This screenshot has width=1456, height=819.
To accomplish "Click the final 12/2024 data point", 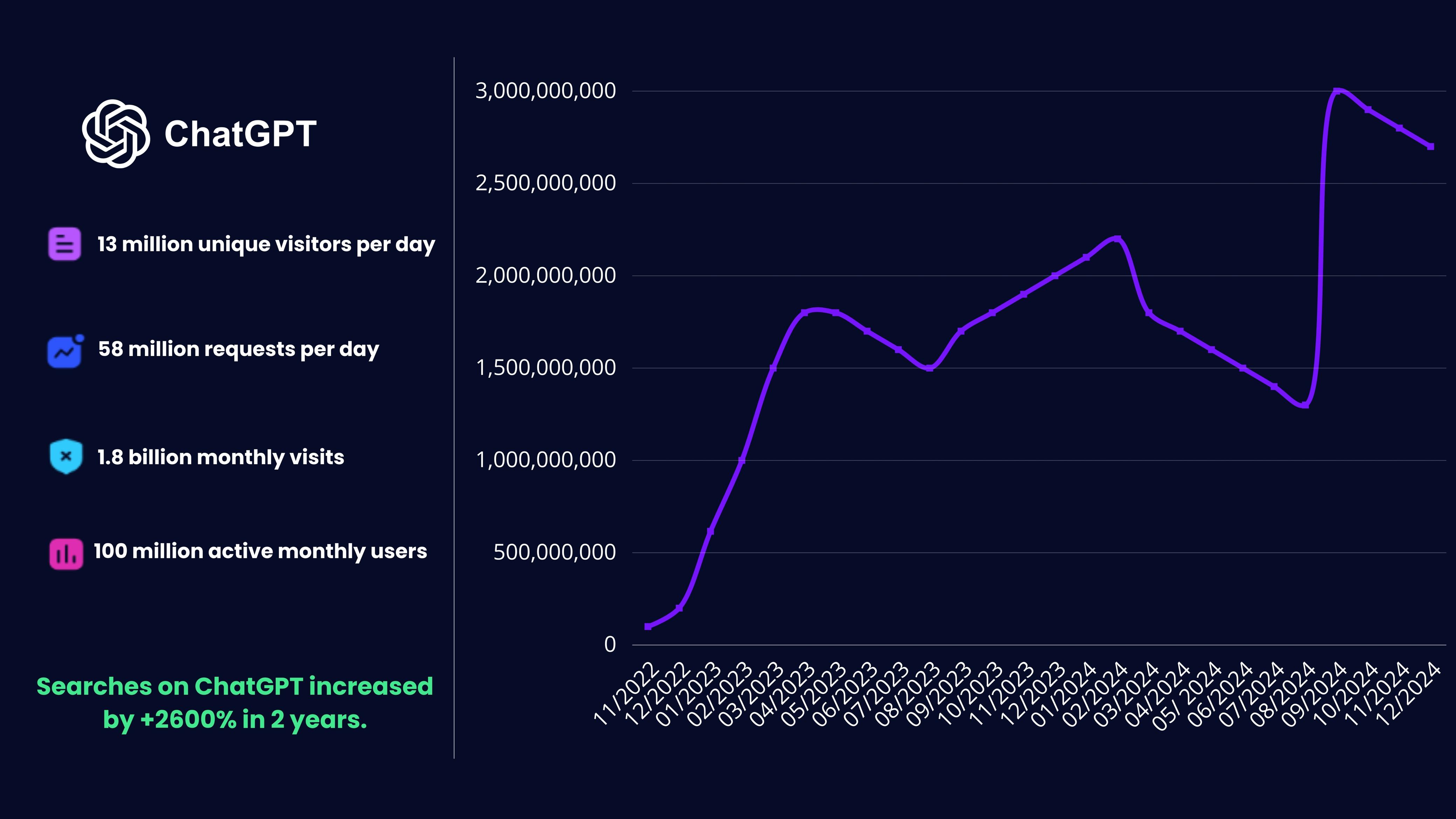I will pos(1430,146).
